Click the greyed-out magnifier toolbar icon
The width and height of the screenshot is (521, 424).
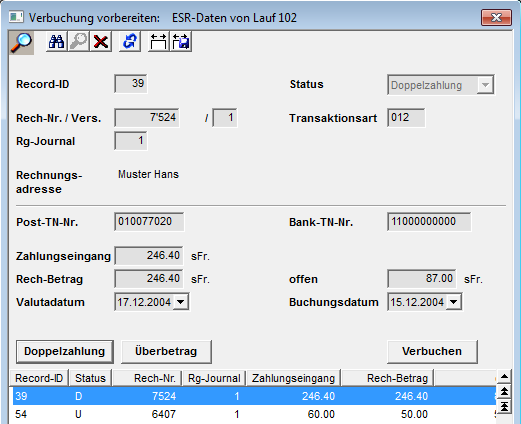point(78,42)
